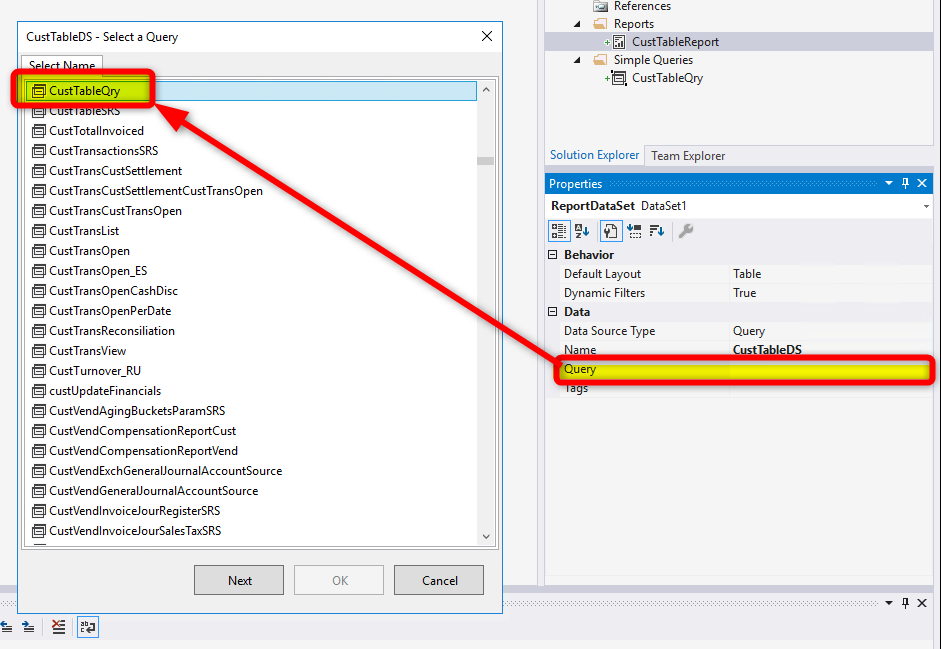The width and height of the screenshot is (941, 649).
Task: Collapse the Reports folder in Solution Explorer
Action: point(577,24)
